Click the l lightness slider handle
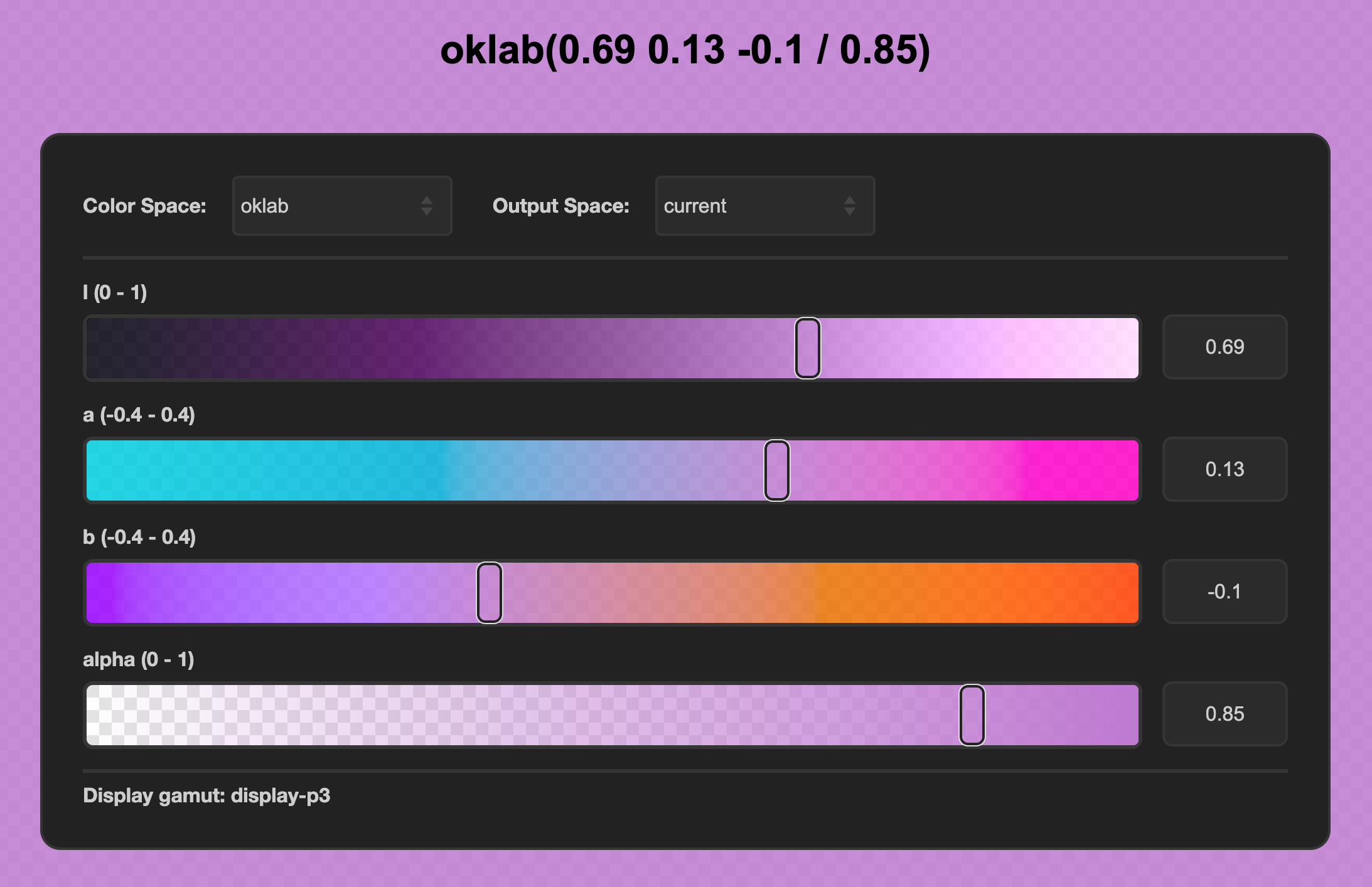Viewport: 1372px width, 887px height. (x=808, y=348)
